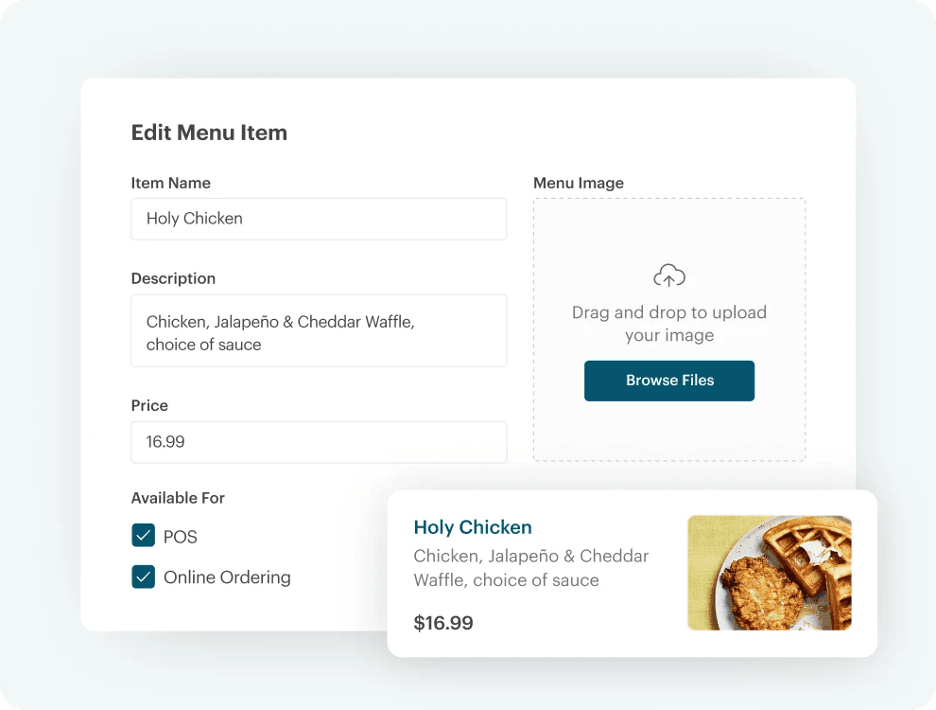Viewport: 936px width, 710px height.
Task: Disable the Online Ordering checkbox
Action: point(143,577)
